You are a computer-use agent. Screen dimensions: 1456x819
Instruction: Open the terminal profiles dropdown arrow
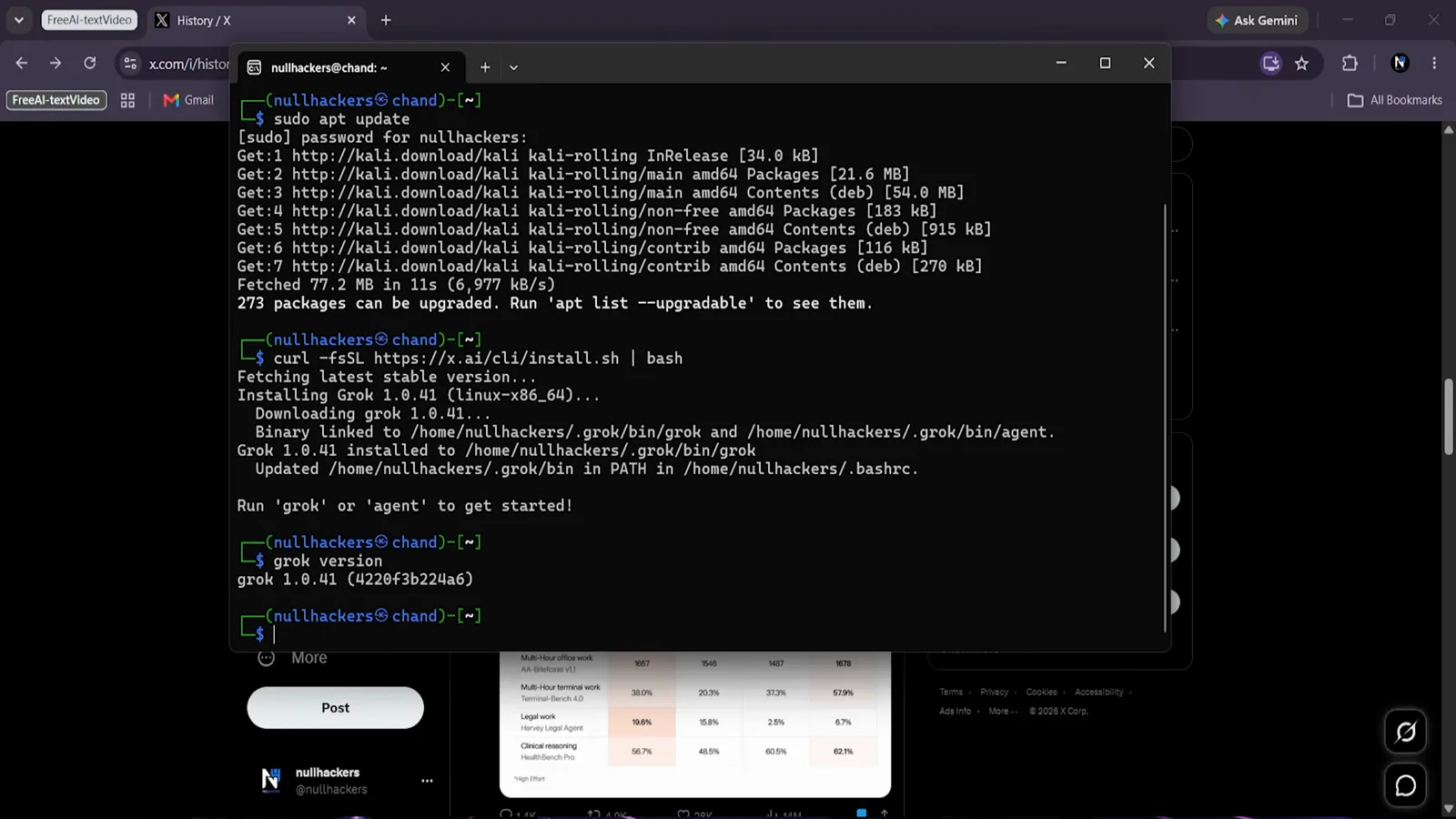point(513,67)
